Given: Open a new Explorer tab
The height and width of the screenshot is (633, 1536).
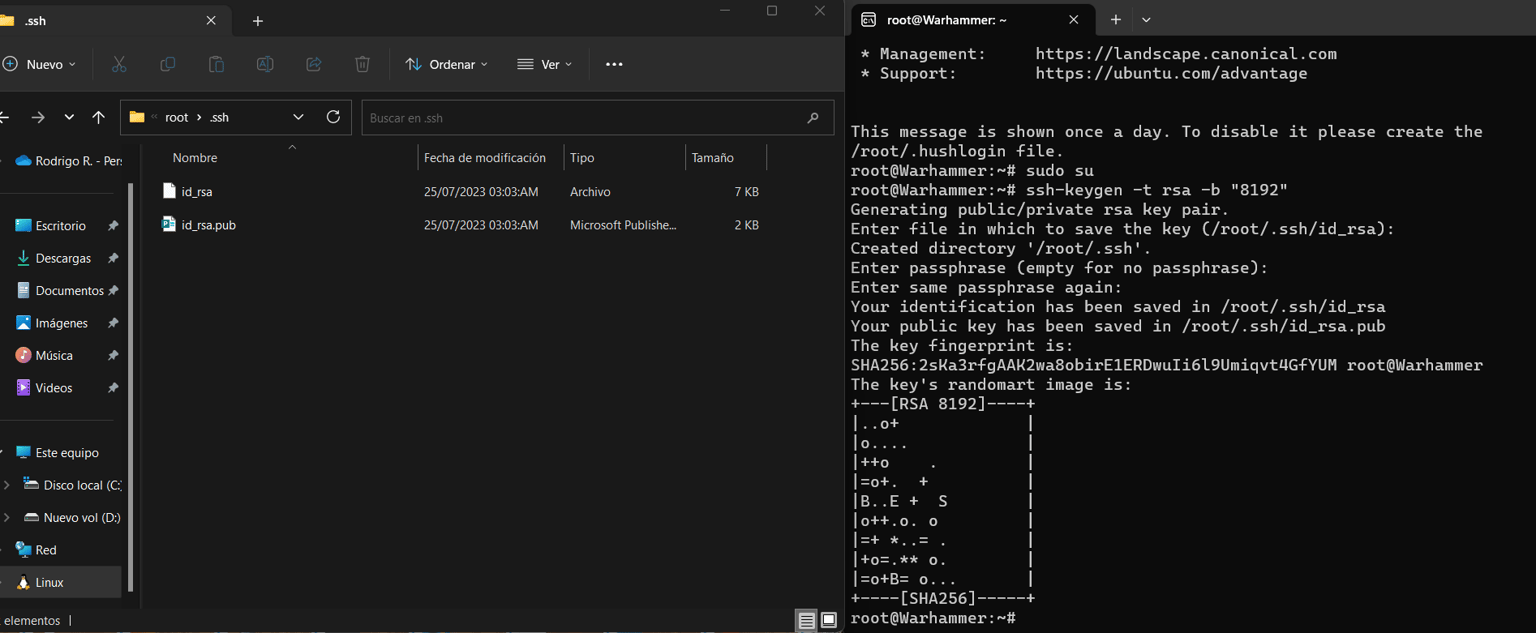Looking at the screenshot, I should (x=258, y=21).
